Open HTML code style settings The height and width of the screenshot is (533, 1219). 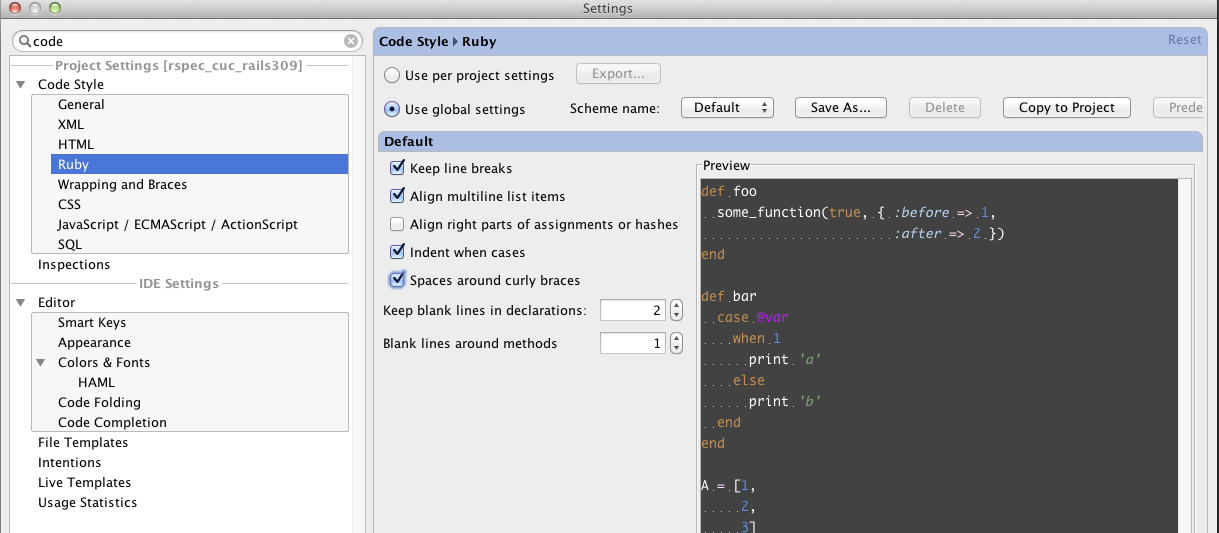click(76, 144)
